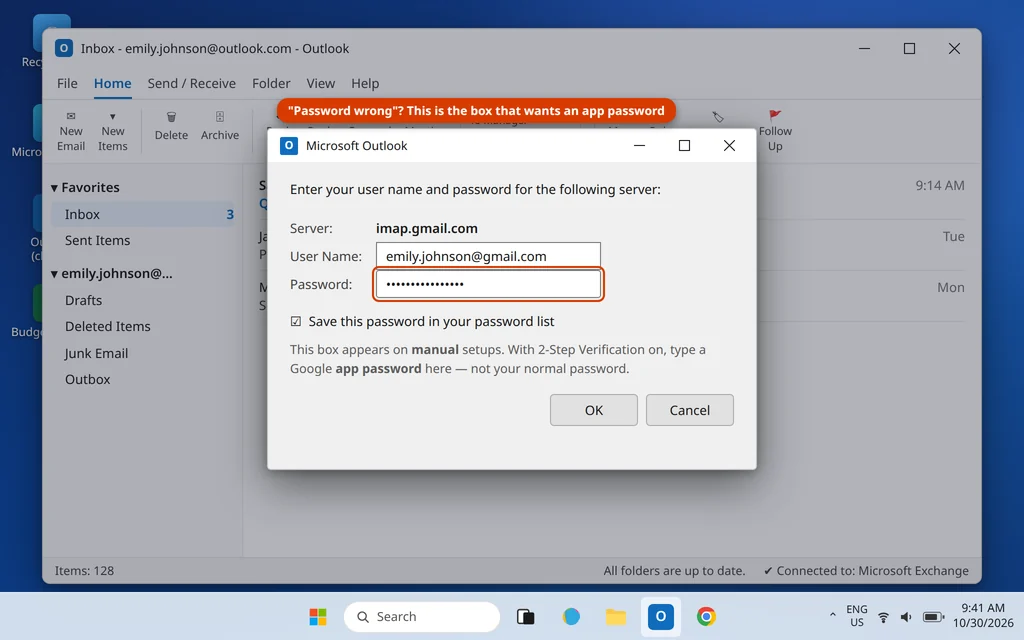
Task: Click the tag icon left of Follow Up
Action: pos(718,117)
